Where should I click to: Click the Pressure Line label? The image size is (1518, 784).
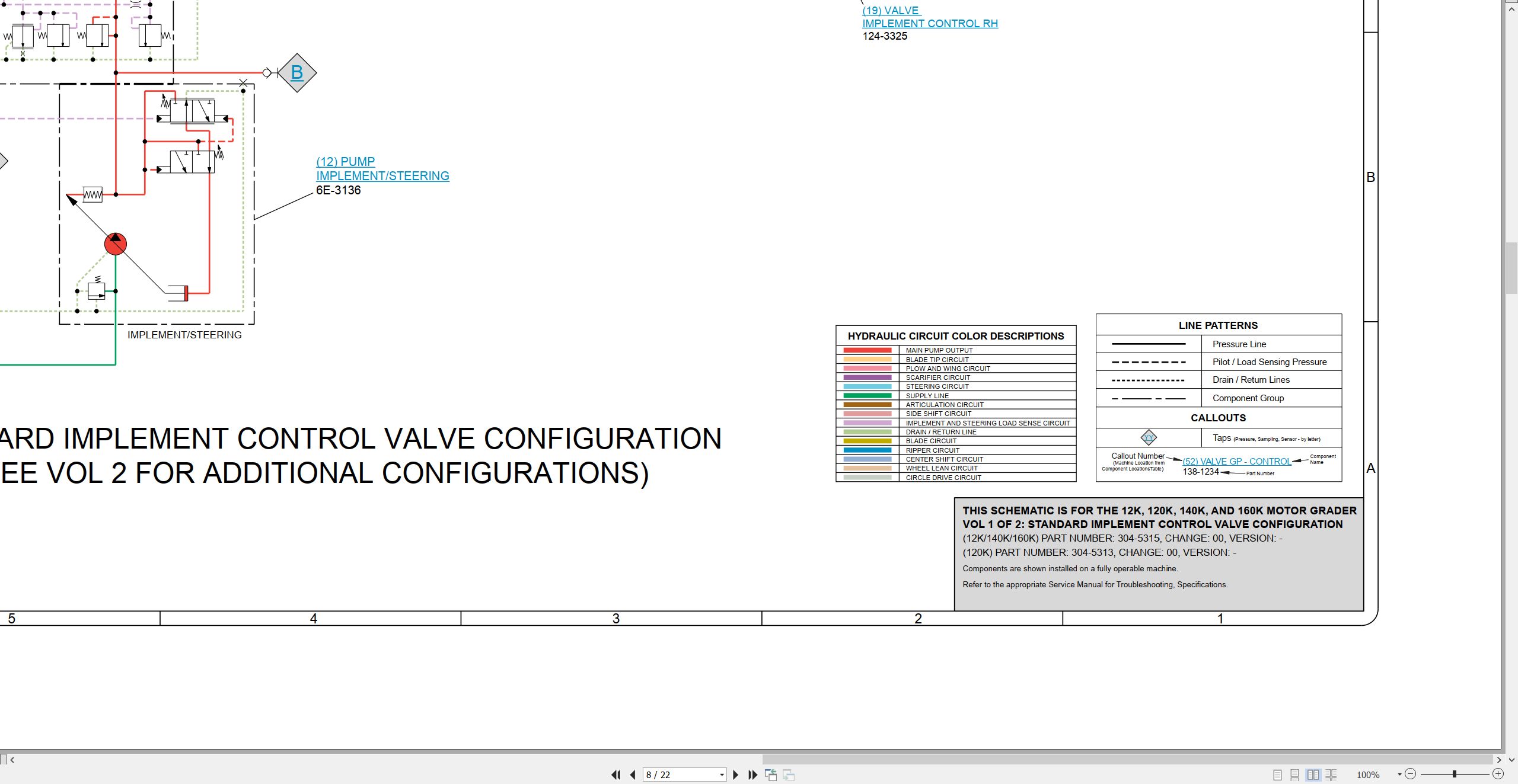1239,344
